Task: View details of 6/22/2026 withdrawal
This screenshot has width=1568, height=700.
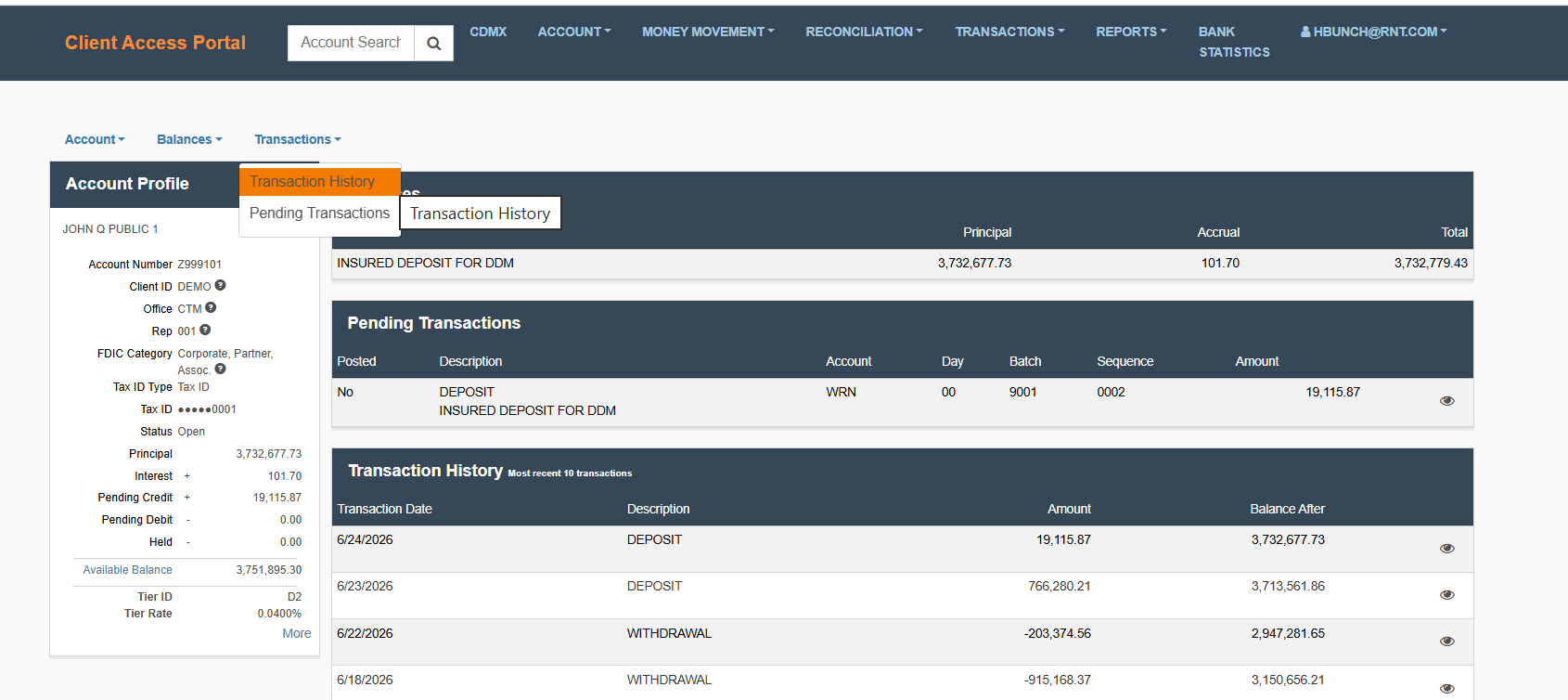Action: [1446, 642]
